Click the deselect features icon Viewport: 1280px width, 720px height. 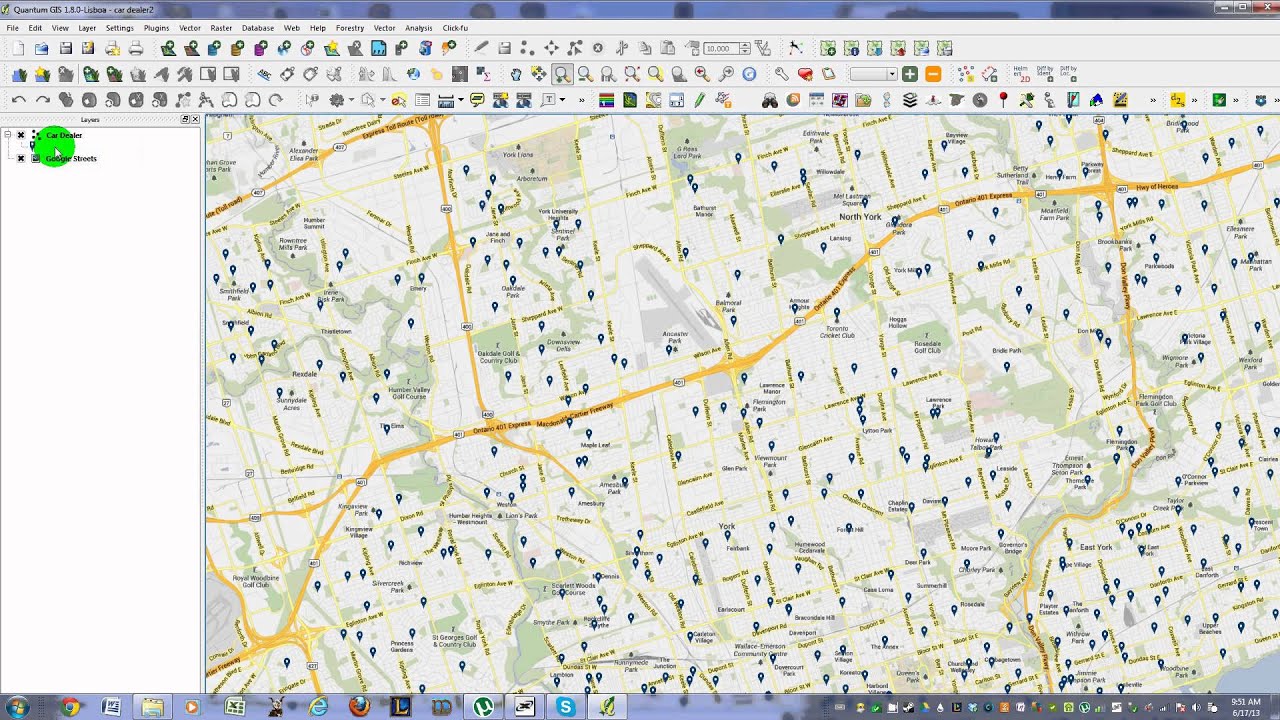tap(399, 100)
